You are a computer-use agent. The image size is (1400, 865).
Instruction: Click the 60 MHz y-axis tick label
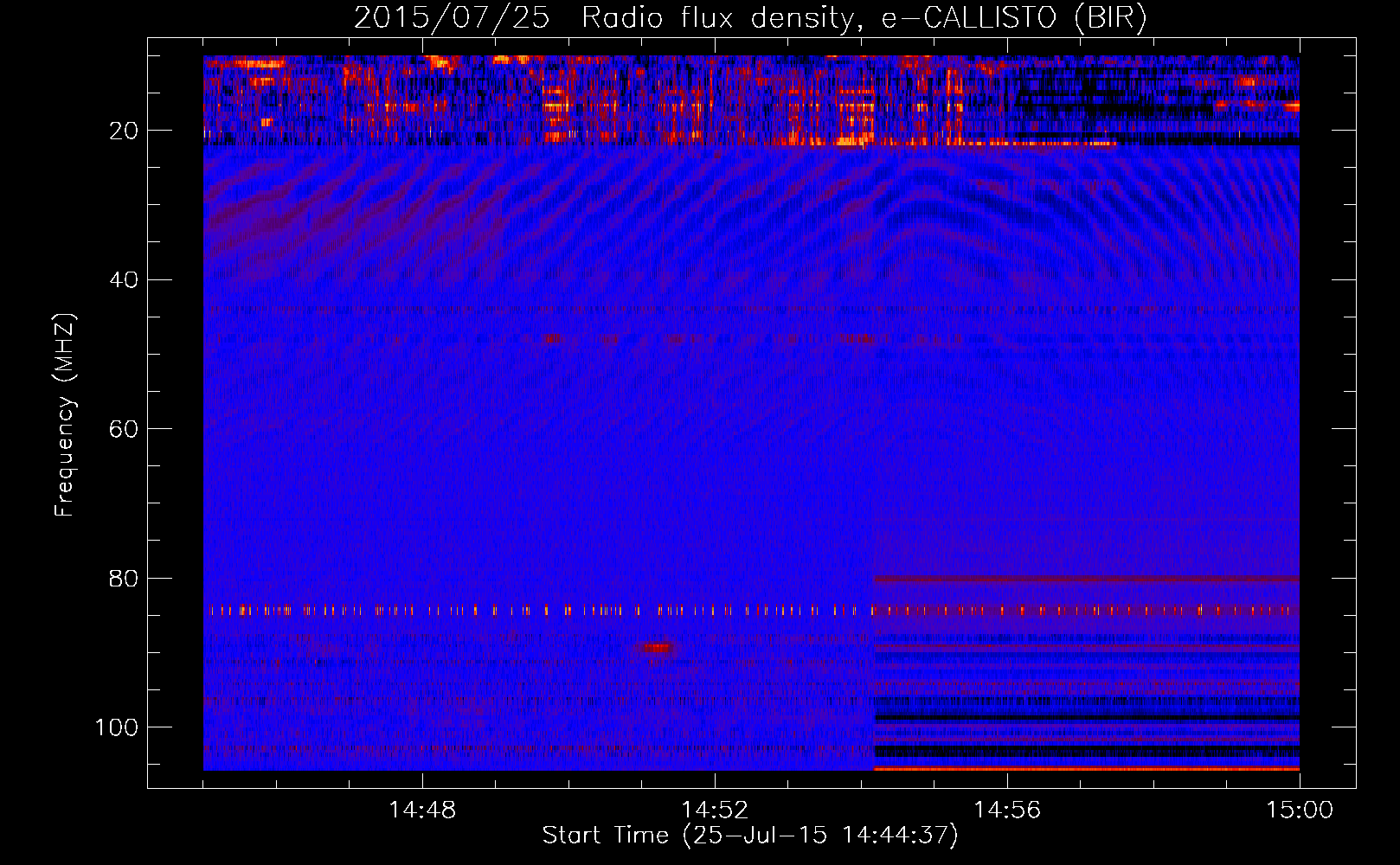(x=124, y=429)
